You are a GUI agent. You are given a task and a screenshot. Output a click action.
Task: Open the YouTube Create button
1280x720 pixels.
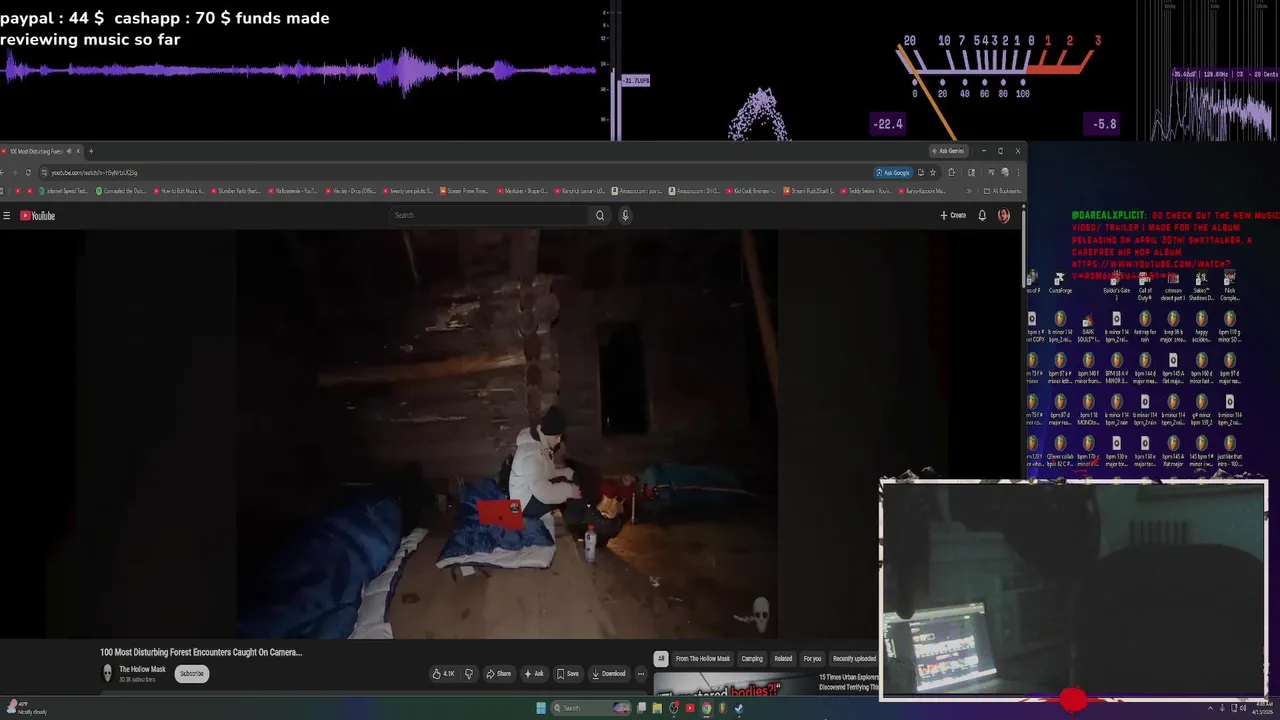[x=953, y=215]
